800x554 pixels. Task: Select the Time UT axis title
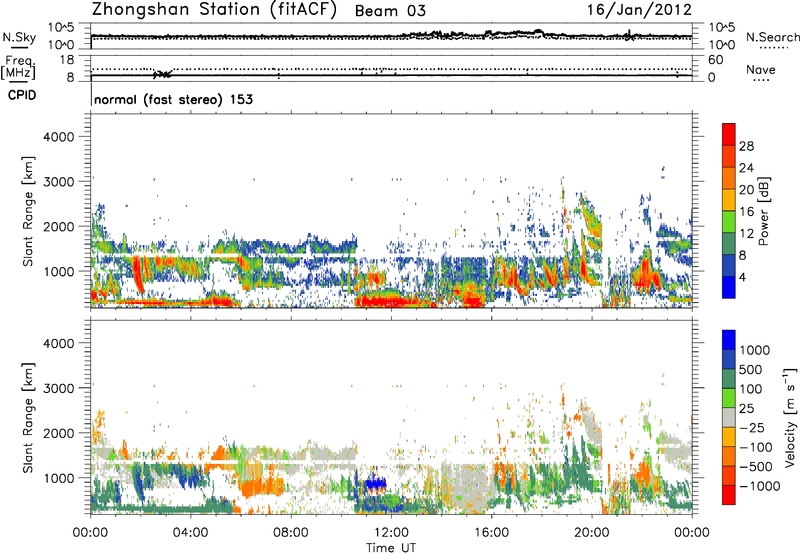pos(391,548)
